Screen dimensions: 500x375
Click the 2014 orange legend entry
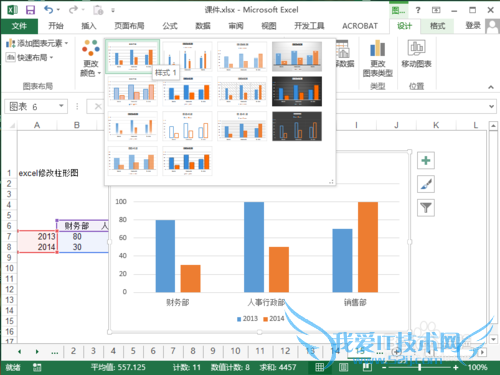(274, 319)
